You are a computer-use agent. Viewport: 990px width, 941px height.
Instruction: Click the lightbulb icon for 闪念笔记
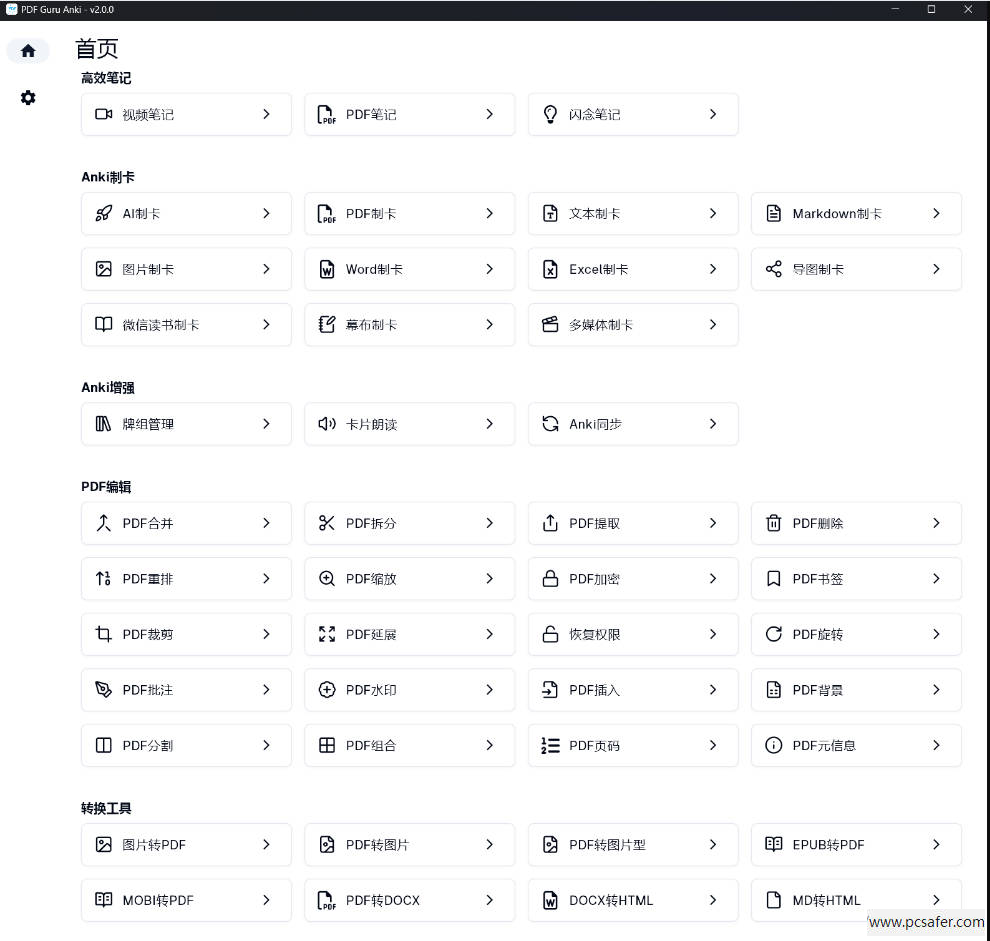tap(550, 114)
